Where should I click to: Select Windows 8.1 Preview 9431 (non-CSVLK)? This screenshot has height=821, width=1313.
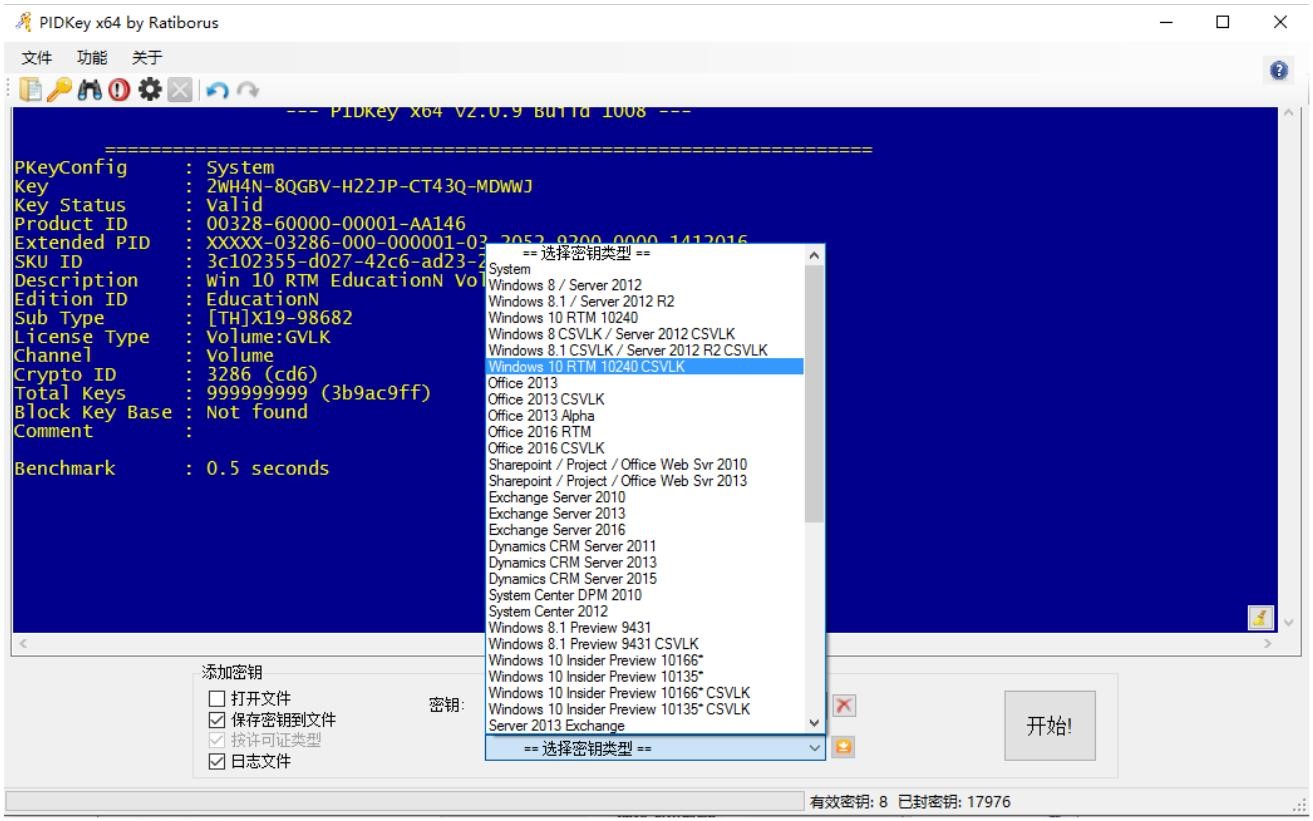(645, 627)
